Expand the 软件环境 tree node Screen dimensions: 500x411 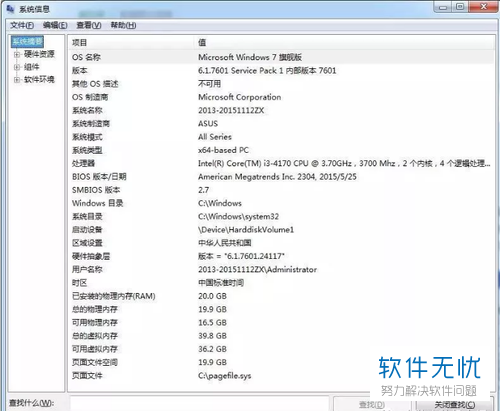pos(17,80)
